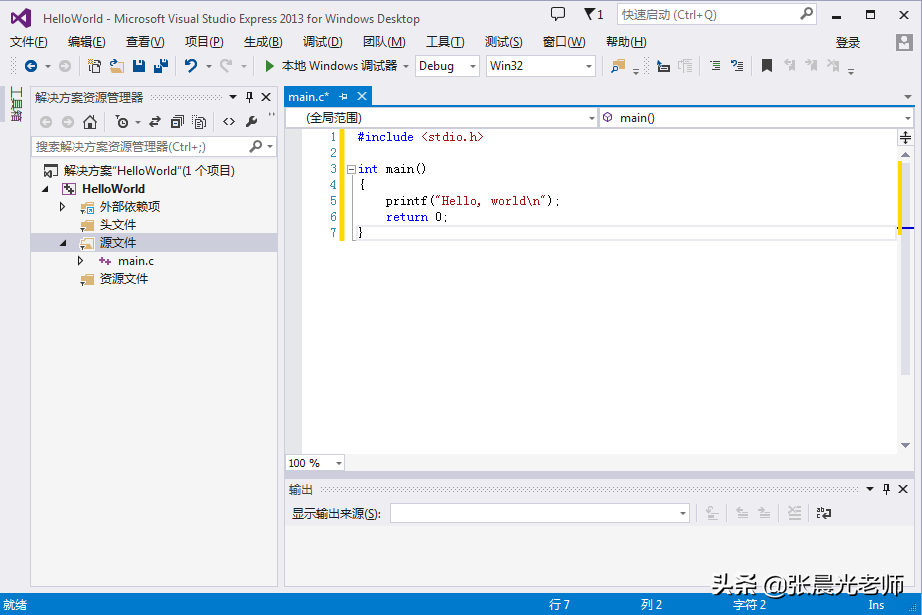Click the New Project toolbar icon
922x615 pixels.
click(93, 66)
